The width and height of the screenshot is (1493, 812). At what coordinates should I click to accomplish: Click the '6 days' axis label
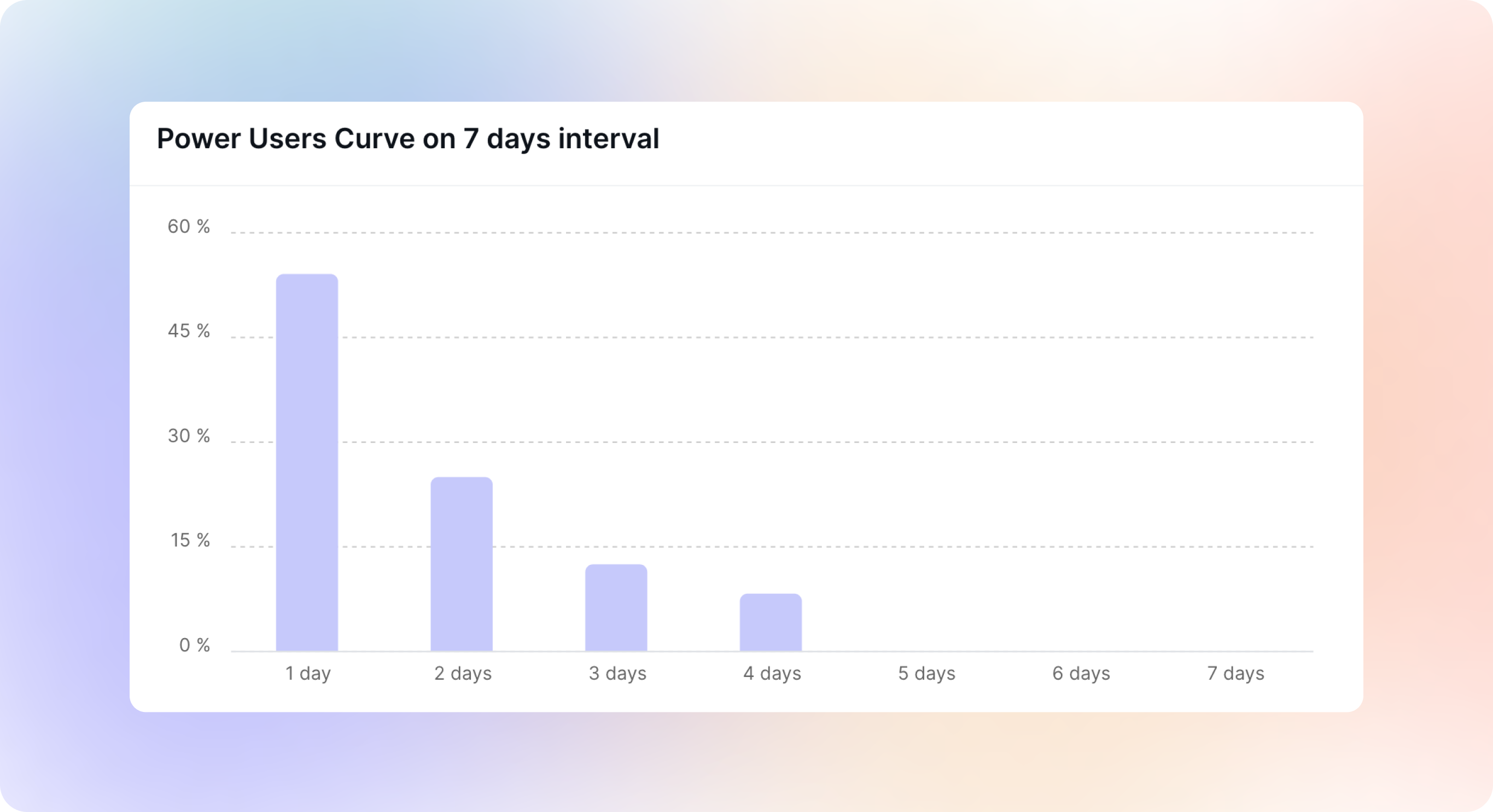click(1082, 673)
